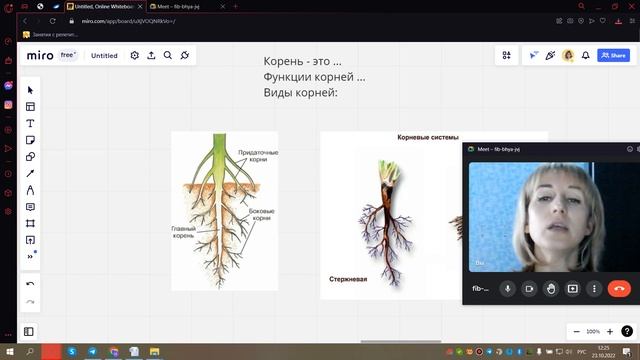Image resolution: width=640 pixels, height=360 pixels.
Task: Open more options dots in Meet
Action: point(594,289)
